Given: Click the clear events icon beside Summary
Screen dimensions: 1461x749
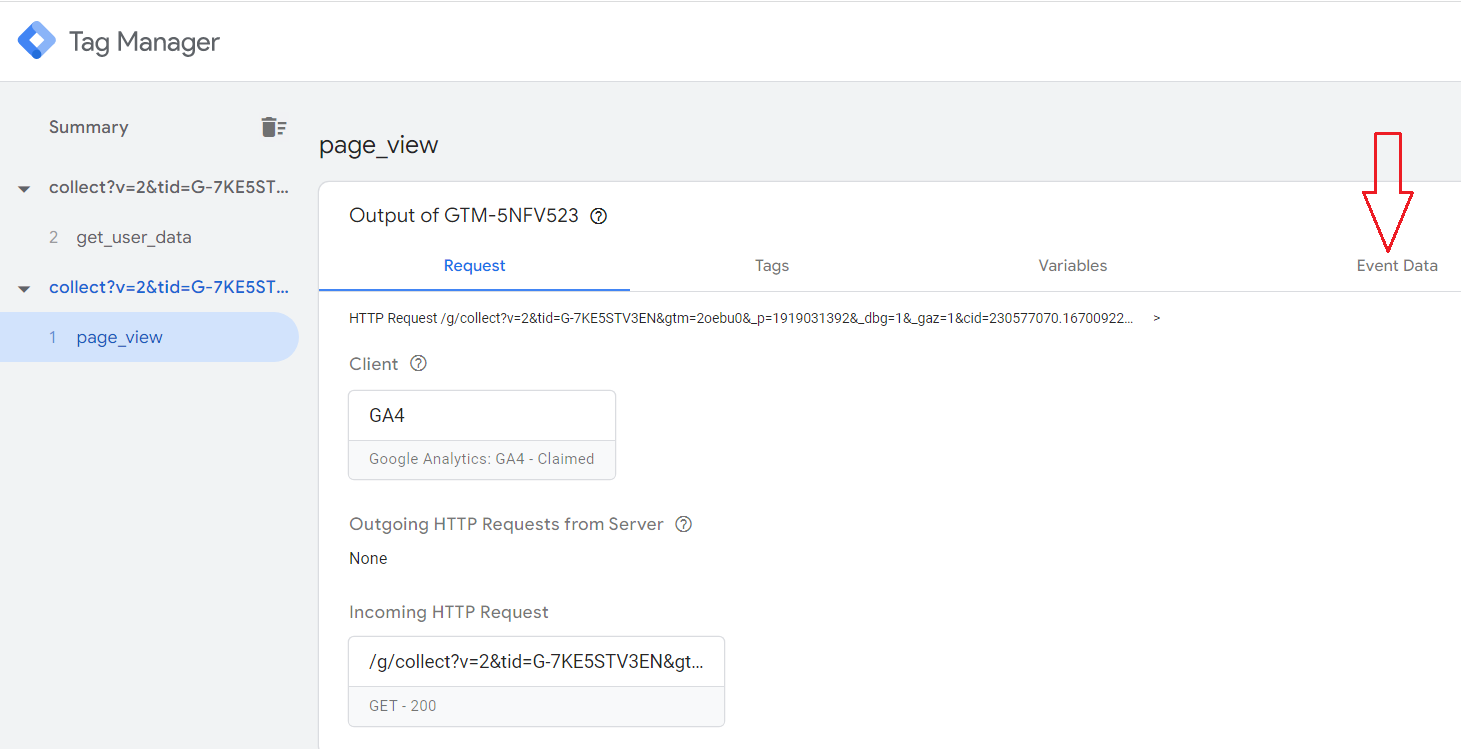Looking at the screenshot, I should [273, 127].
